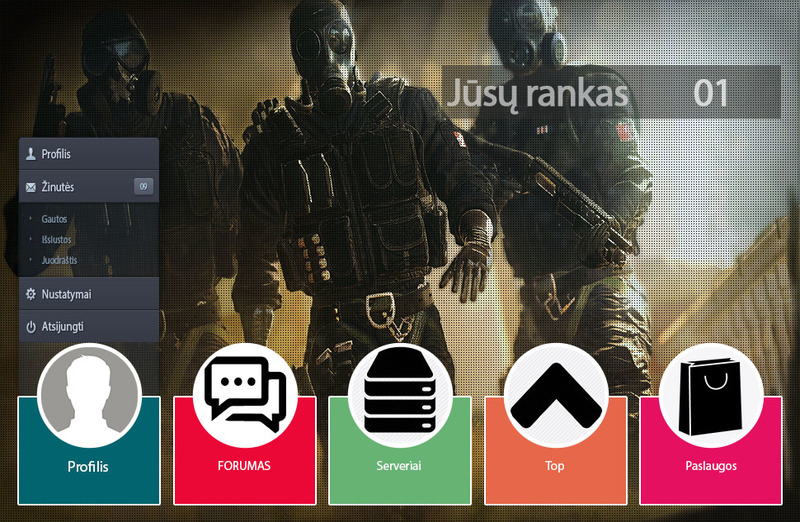This screenshot has width=800, height=522.
Task: Open the Profilis sidebar menu item
Action: coord(89,154)
